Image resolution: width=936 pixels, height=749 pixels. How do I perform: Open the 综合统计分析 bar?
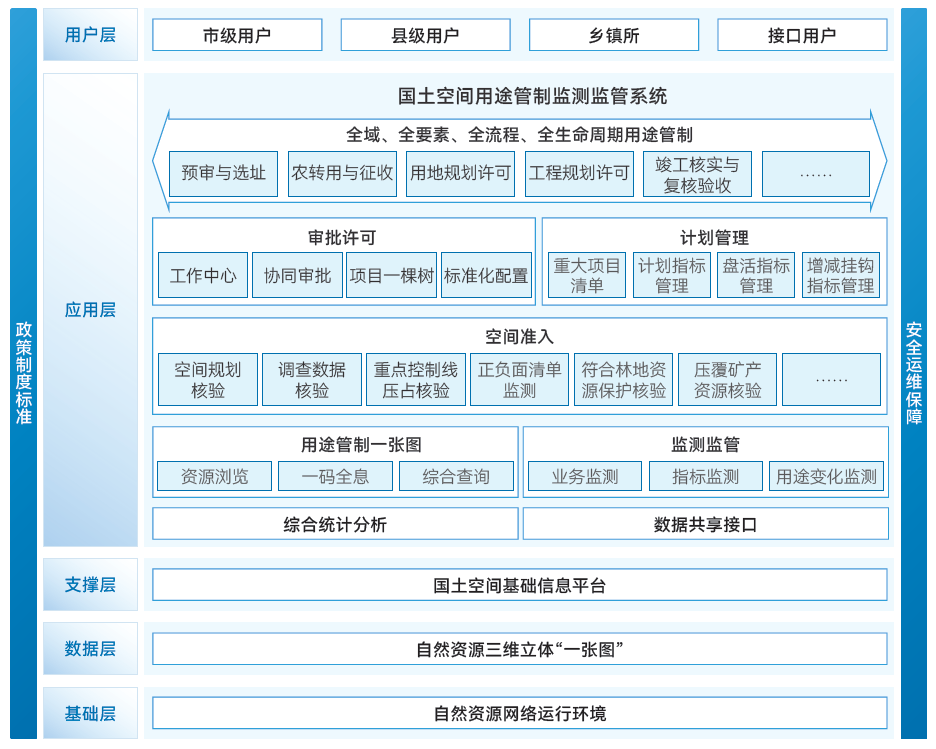pyautogui.click(x=335, y=524)
